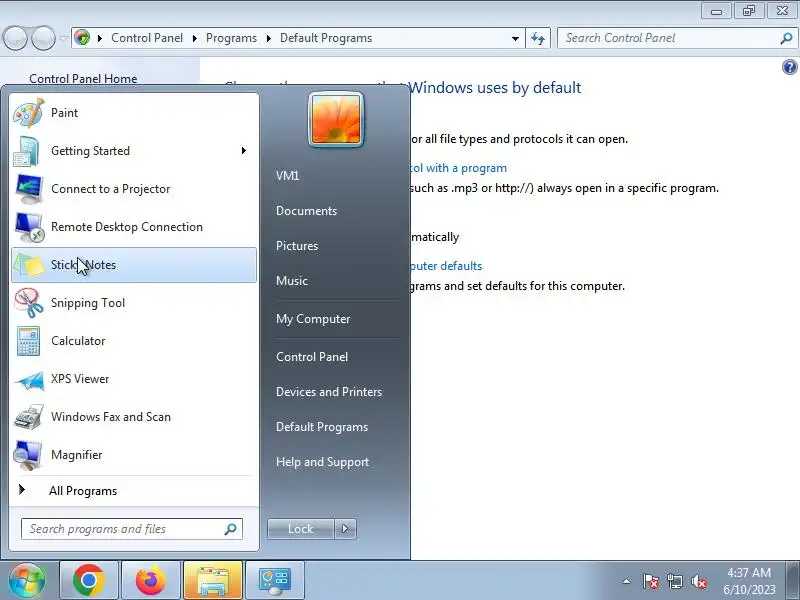Open Google Chrome from taskbar
This screenshot has width=800, height=600.
pyautogui.click(x=89, y=580)
